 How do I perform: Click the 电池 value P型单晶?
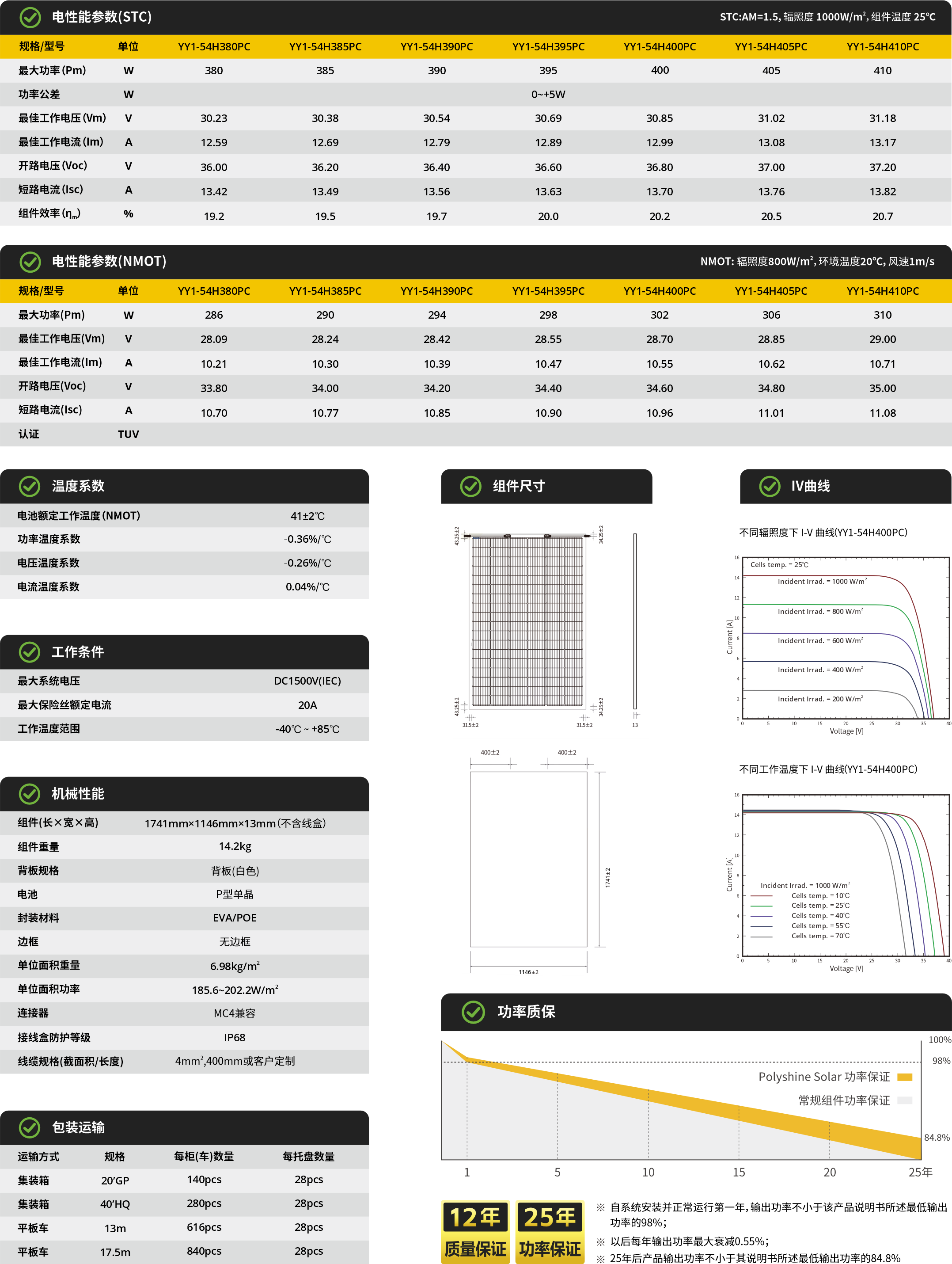point(235,894)
